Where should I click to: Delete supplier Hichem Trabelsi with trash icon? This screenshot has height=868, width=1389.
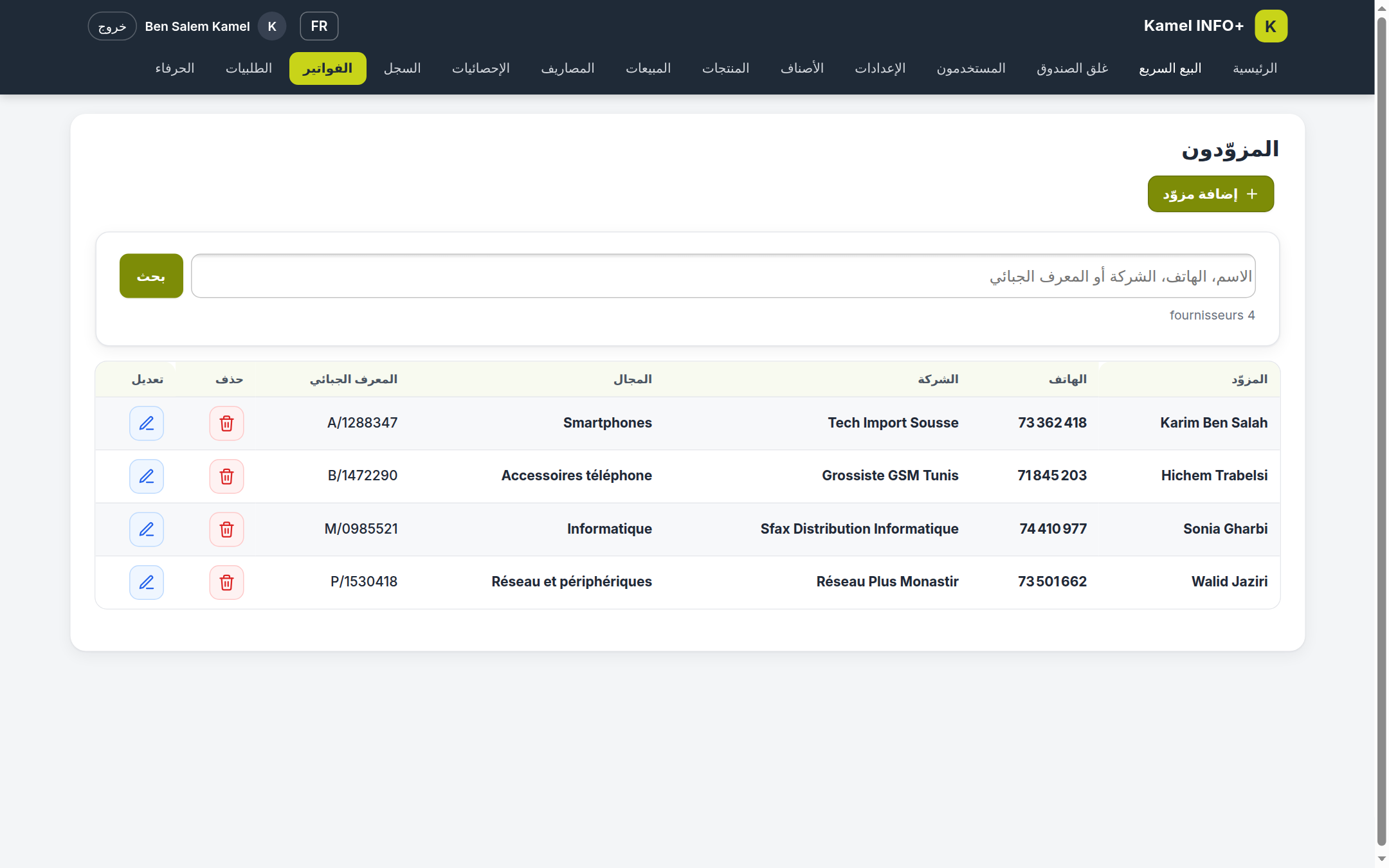[x=226, y=476]
